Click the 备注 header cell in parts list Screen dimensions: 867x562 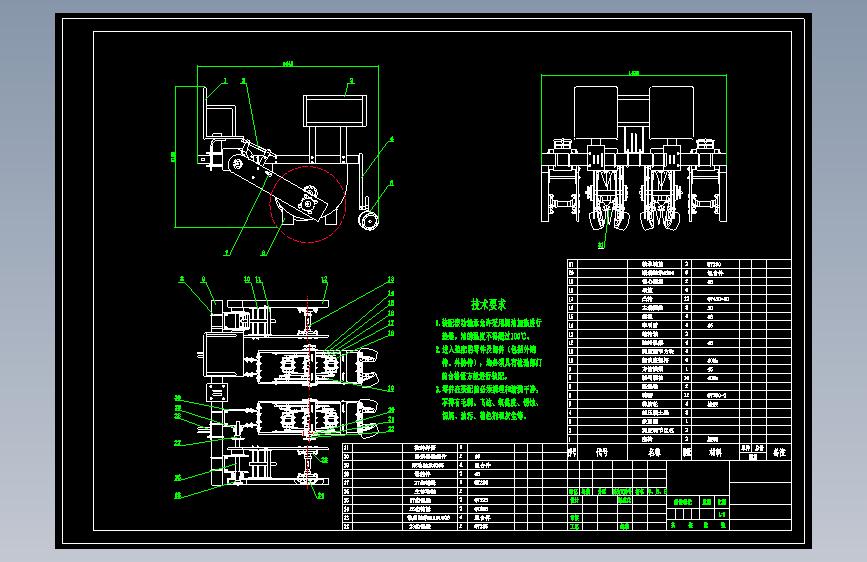click(779, 452)
